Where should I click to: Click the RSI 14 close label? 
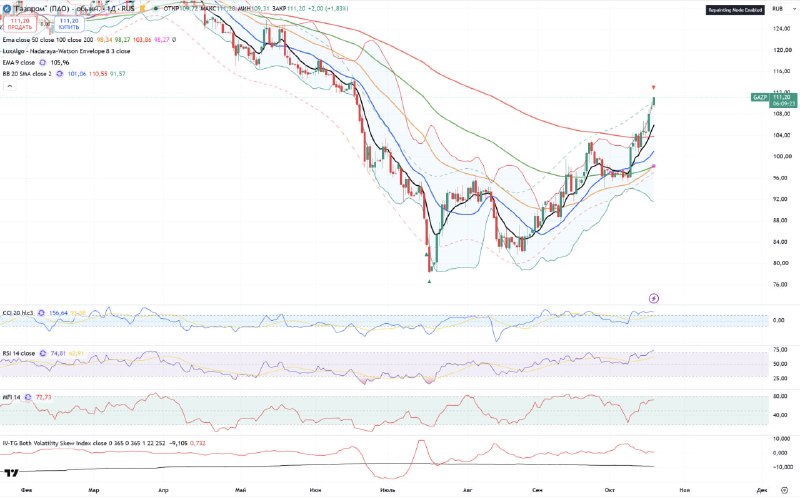pyautogui.click(x=18, y=353)
